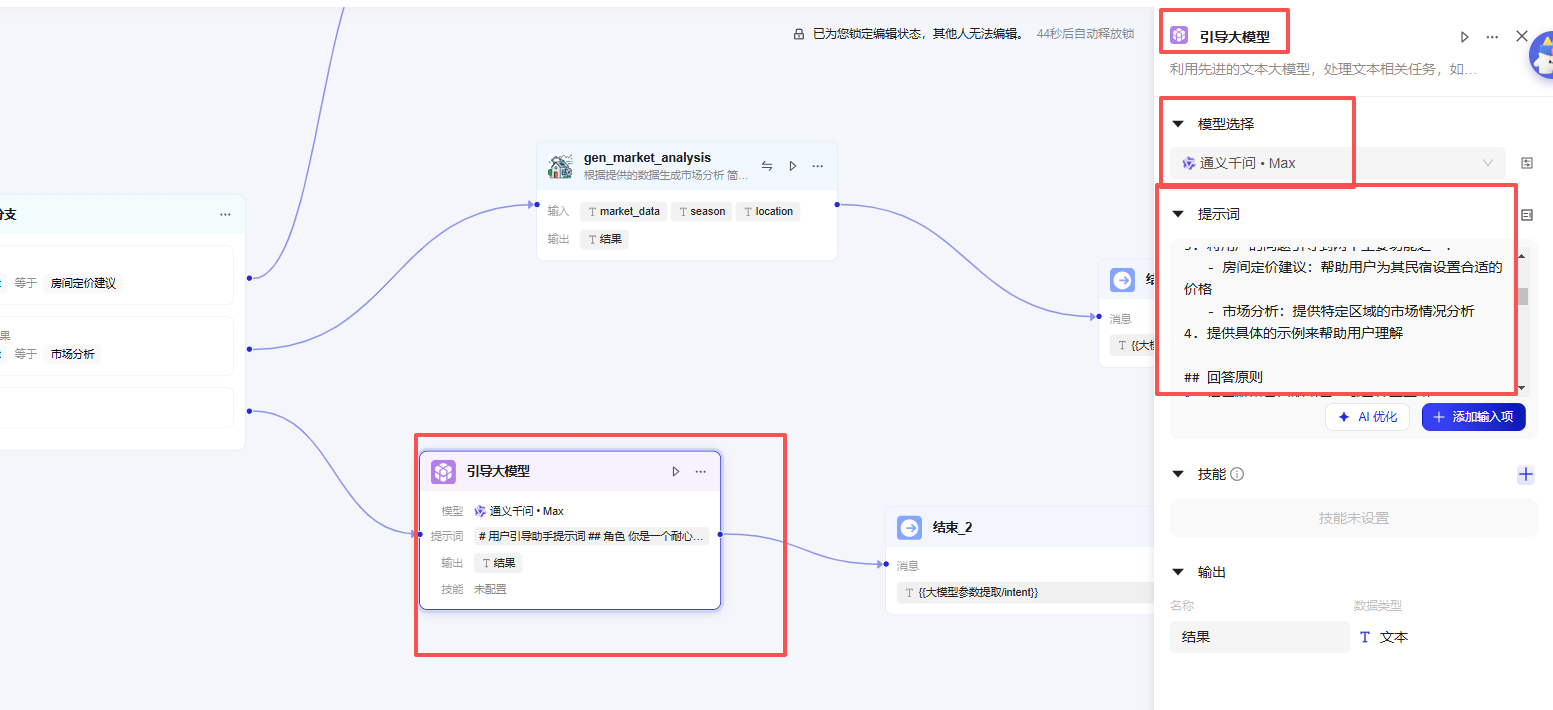Click the 引导大模型 canvas node title
Viewport: 1553px width, 710px height.
tap(498, 471)
